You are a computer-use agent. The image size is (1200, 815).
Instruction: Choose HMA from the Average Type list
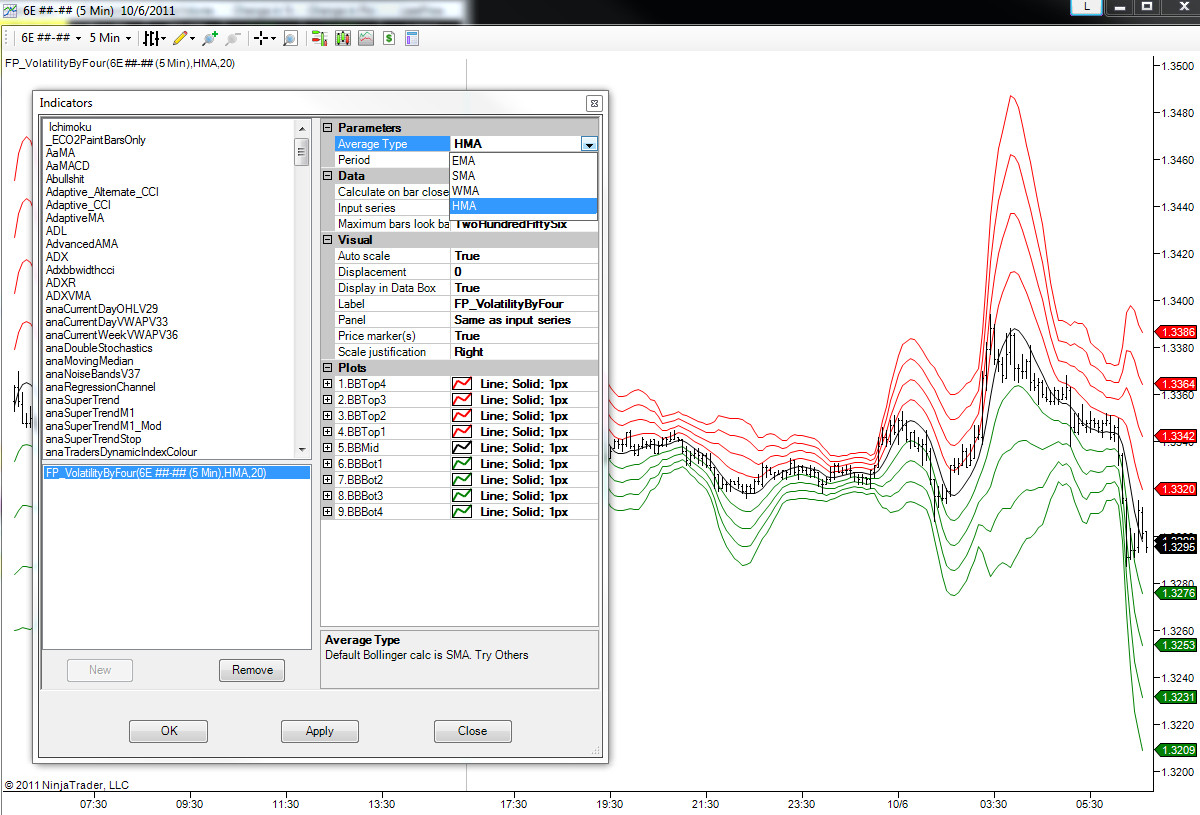[x=523, y=205]
